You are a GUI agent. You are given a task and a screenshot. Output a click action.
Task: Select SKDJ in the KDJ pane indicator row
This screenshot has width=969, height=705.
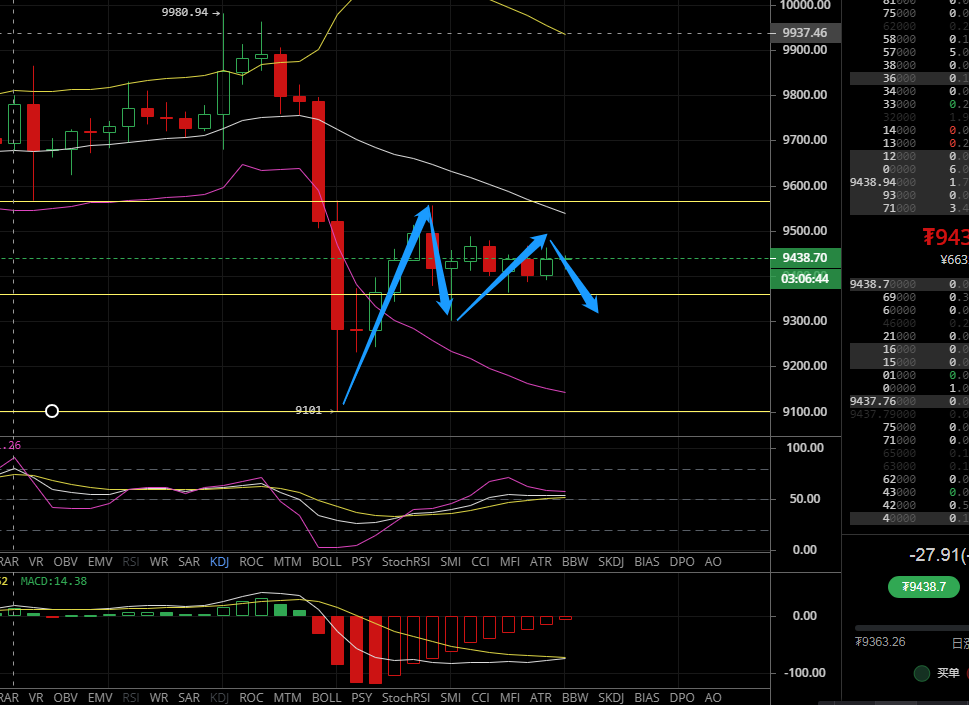611,562
